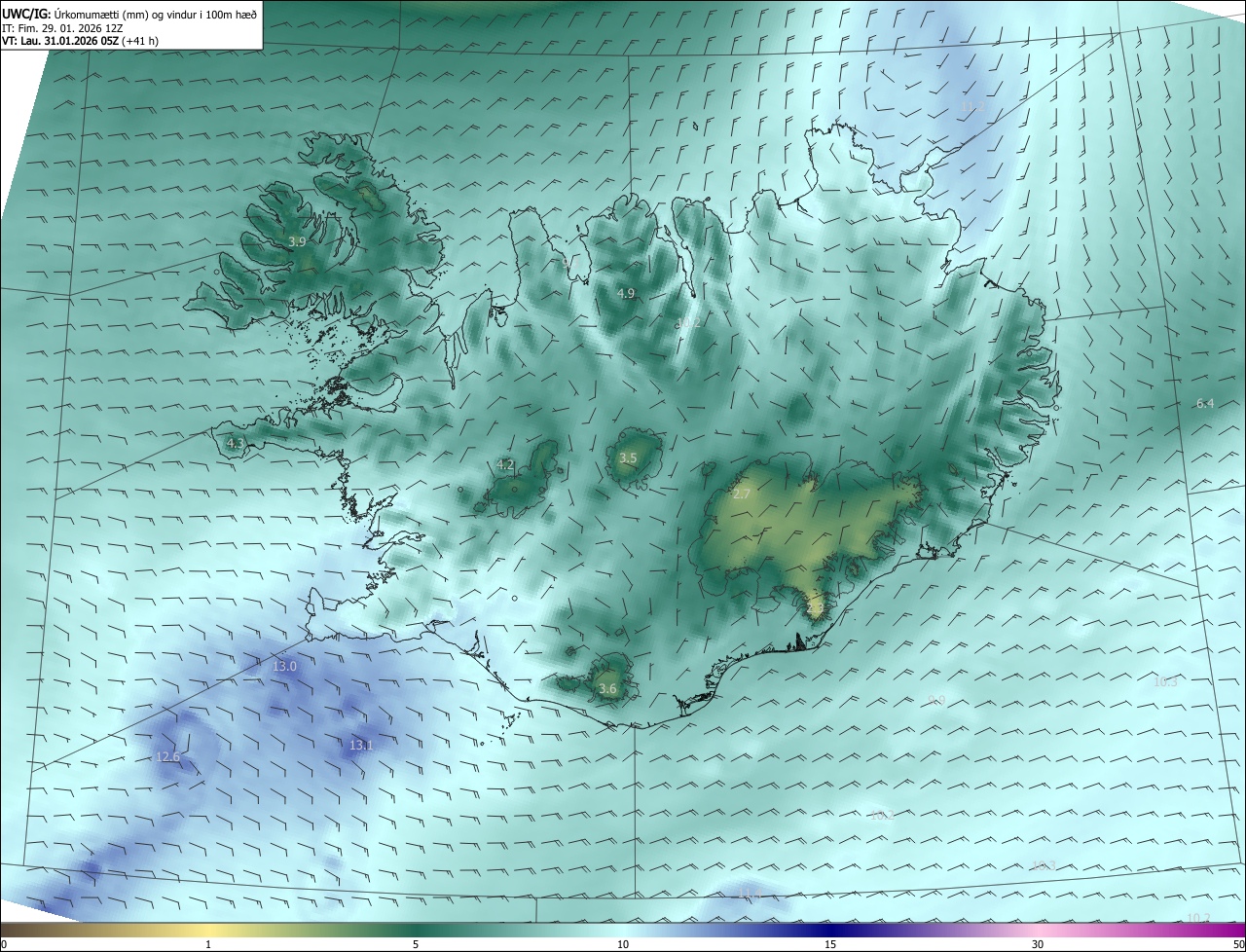Click the title line starting with UWC/IG
The width and height of the screenshot is (1246, 952).
[129, 15]
